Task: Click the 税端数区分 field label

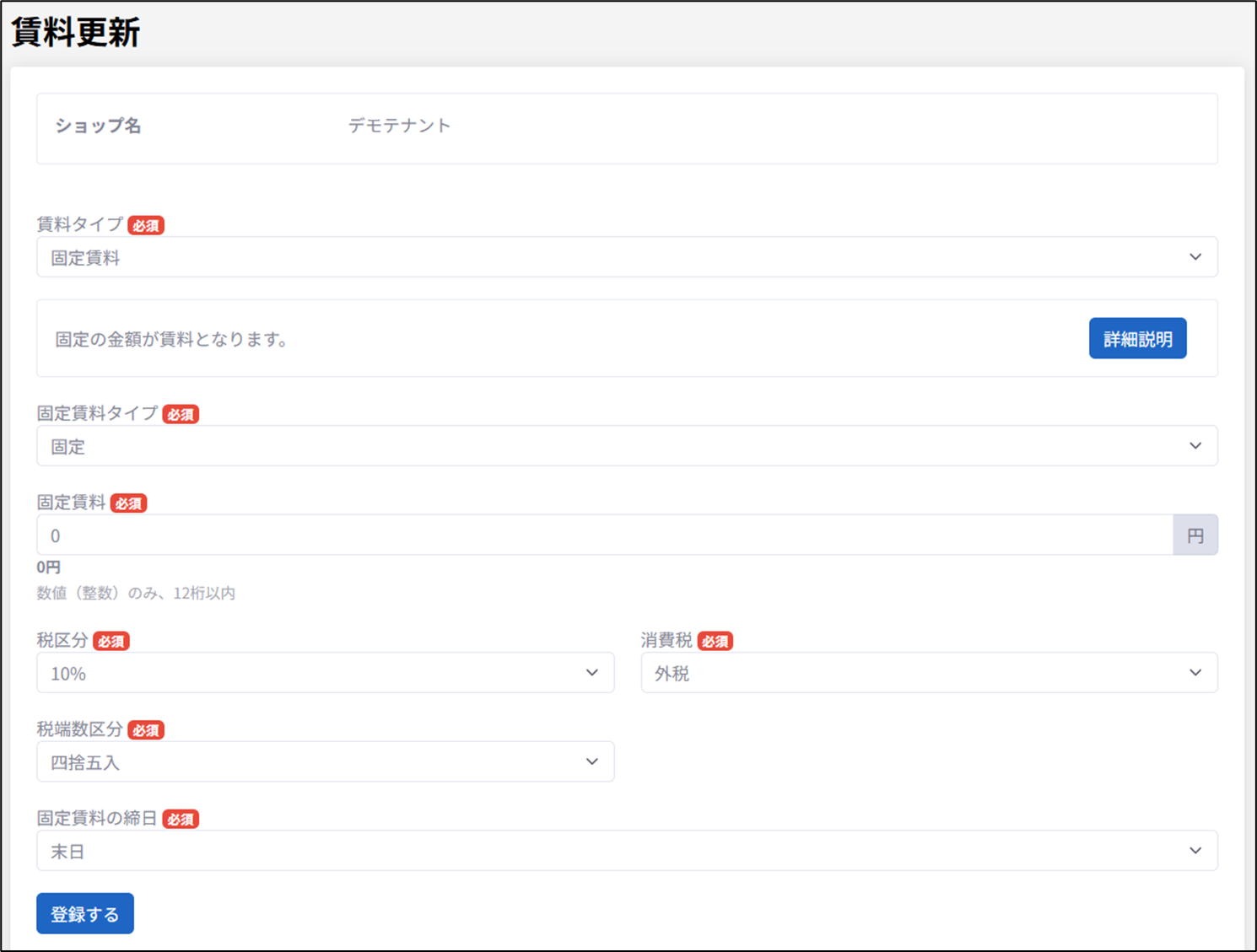Action: [79, 729]
